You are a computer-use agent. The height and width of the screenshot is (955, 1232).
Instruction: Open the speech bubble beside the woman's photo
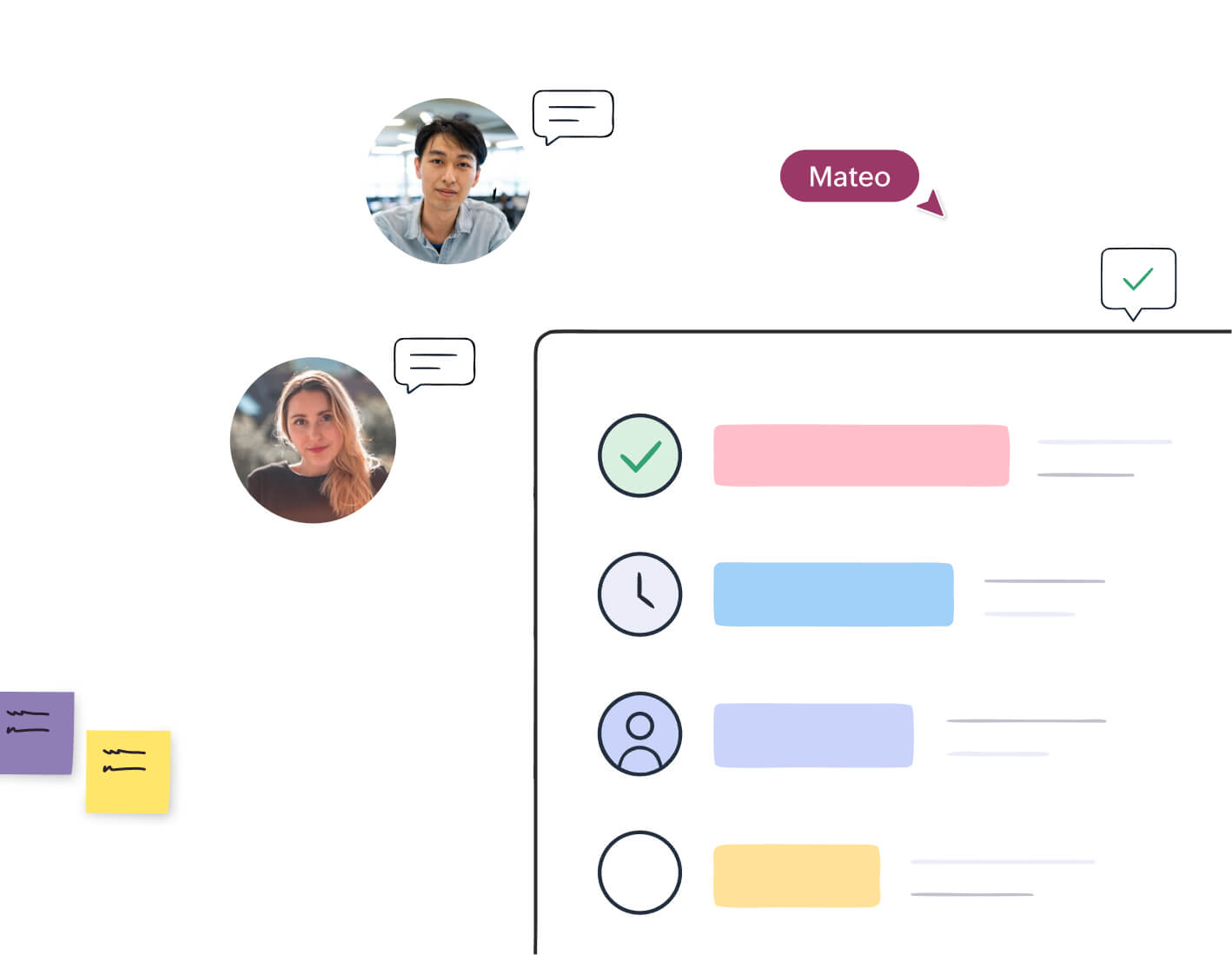coord(434,364)
